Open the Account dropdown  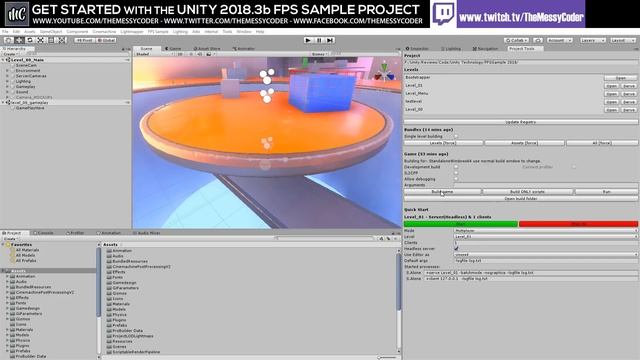tap(560, 40)
